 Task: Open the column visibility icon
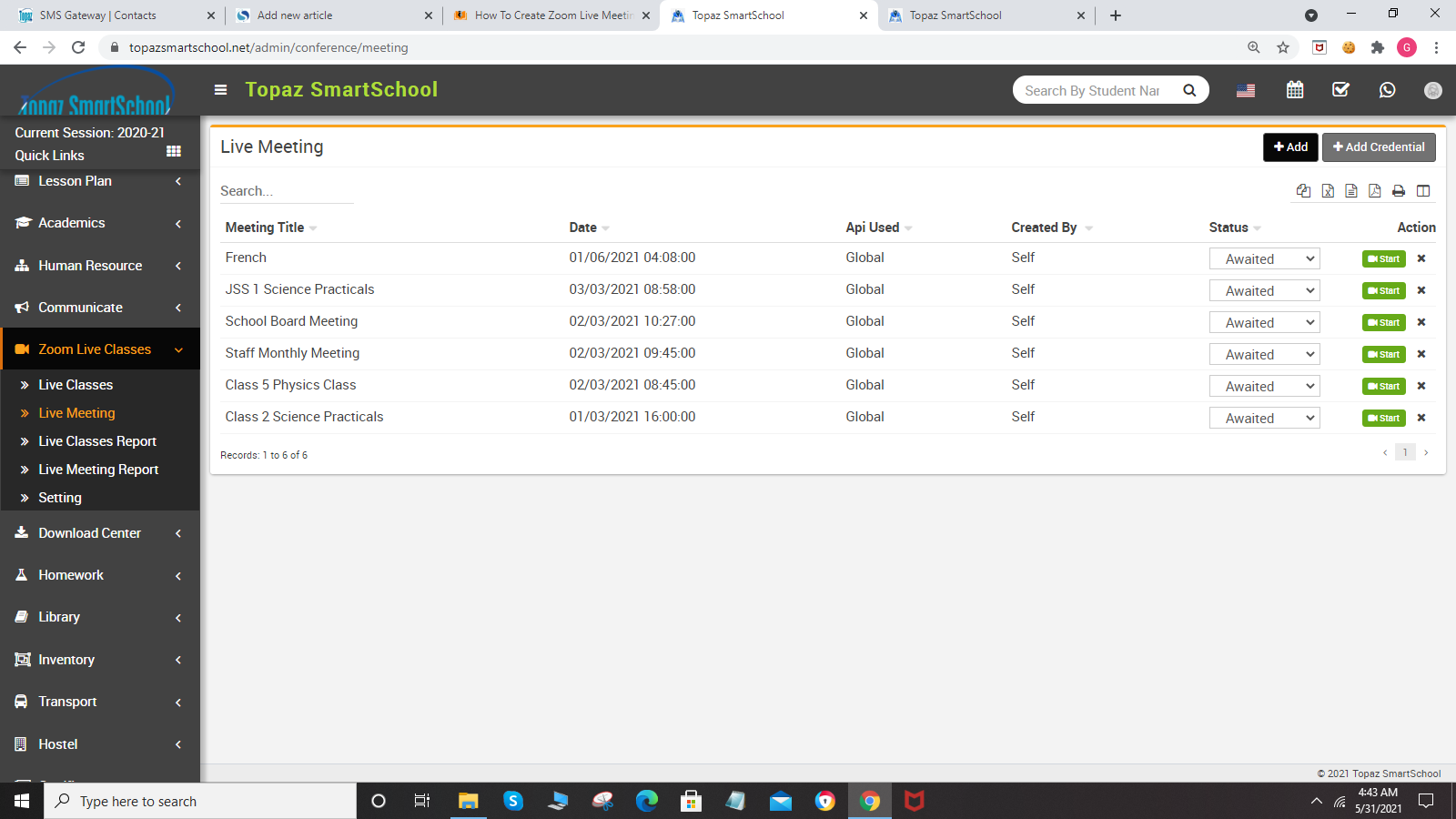pyautogui.click(x=1423, y=191)
